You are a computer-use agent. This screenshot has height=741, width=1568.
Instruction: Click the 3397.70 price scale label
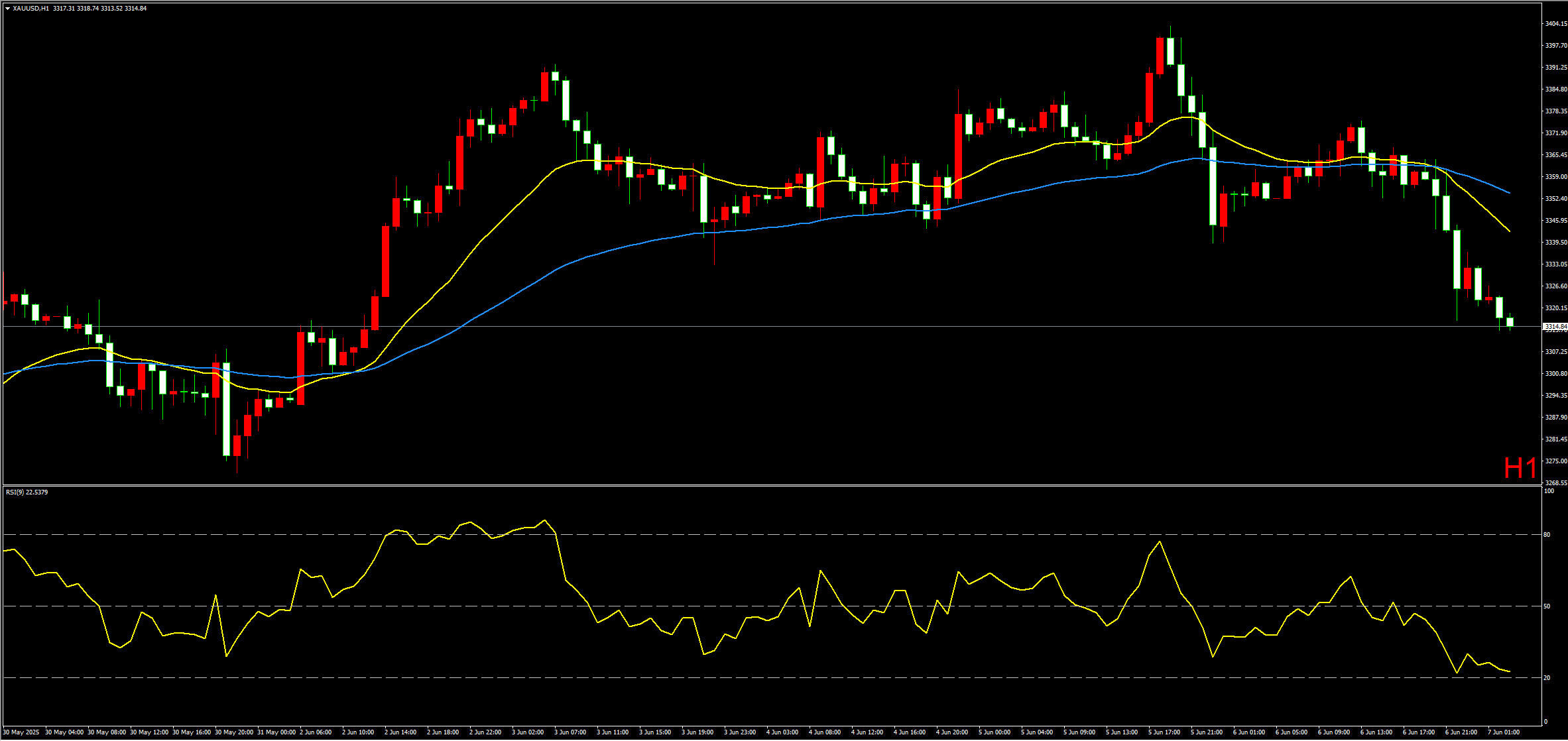tap(1556, 46)
